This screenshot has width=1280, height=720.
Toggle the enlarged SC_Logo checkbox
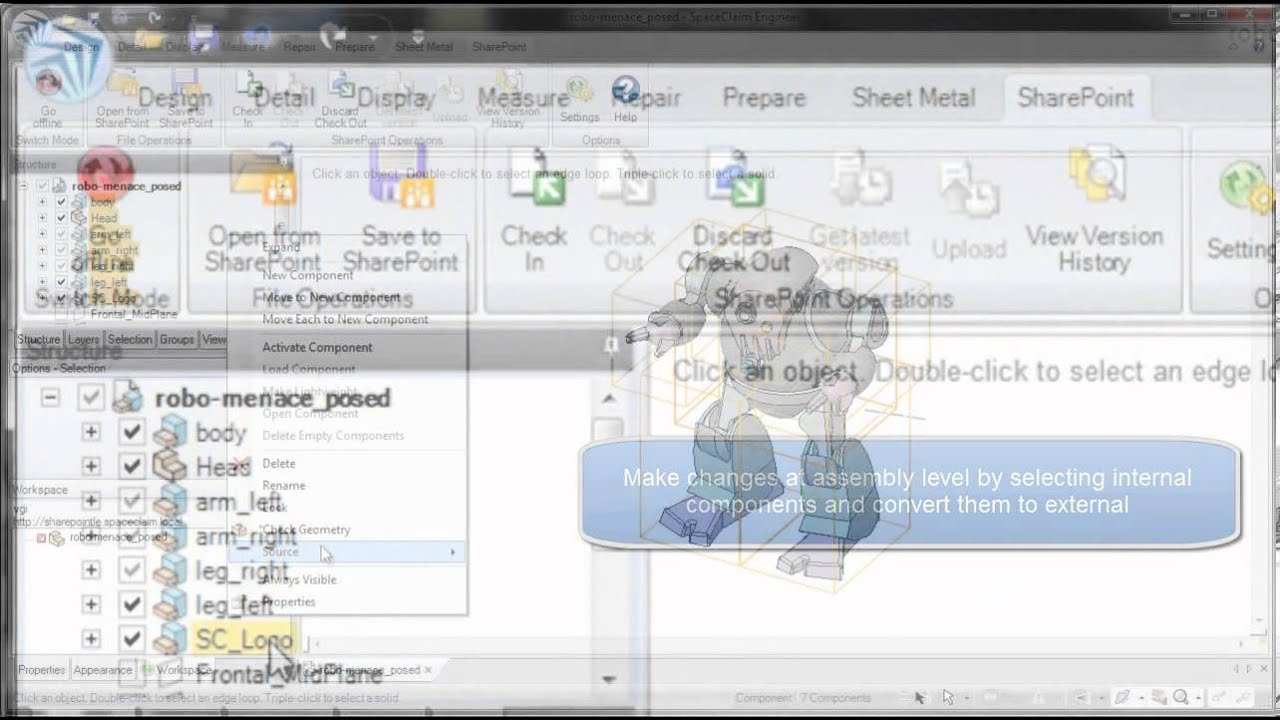pos(131,638)
